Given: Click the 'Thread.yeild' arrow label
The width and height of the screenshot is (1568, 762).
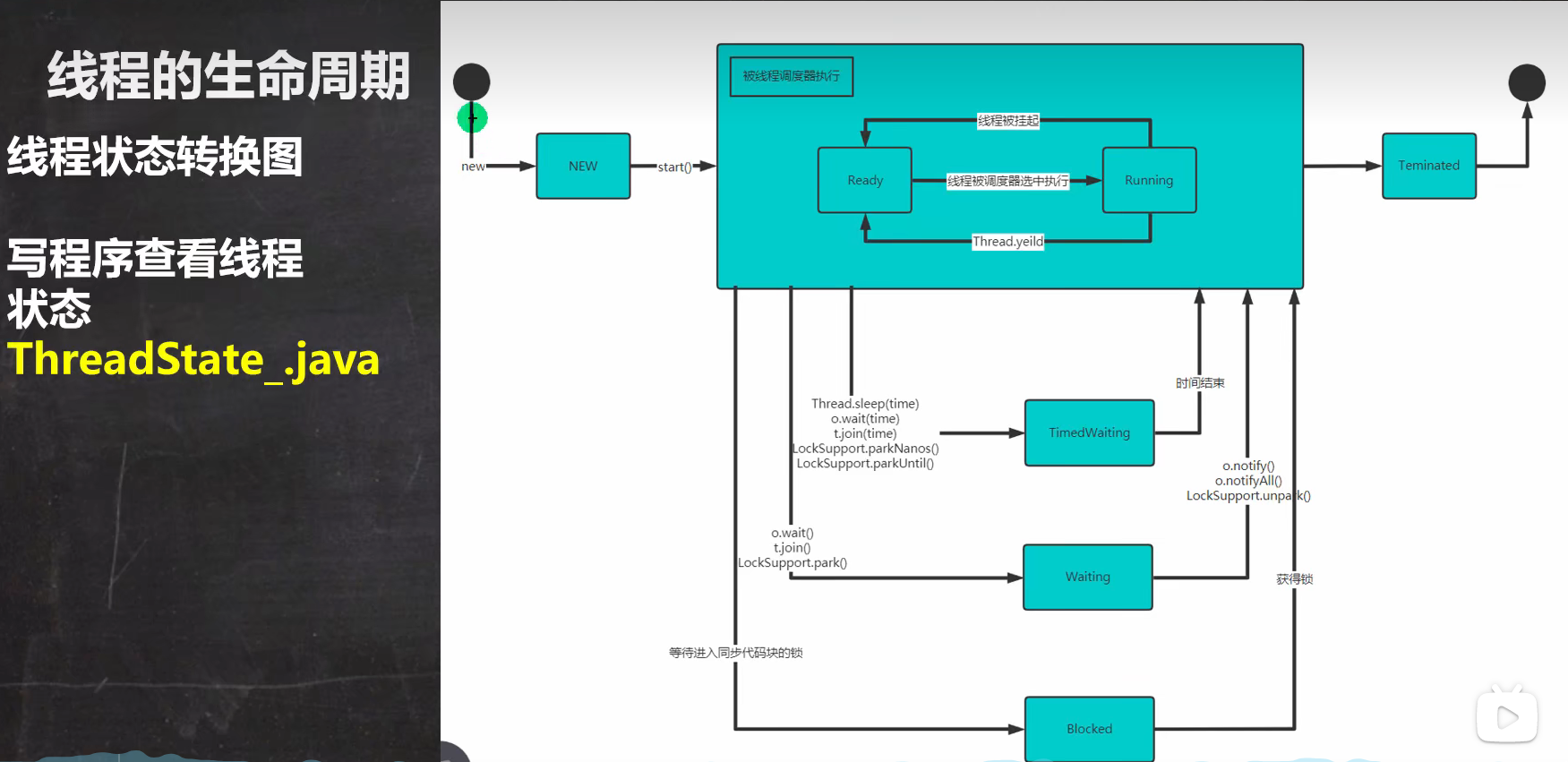Looking at the screenshot, I should pos(1008,241).
